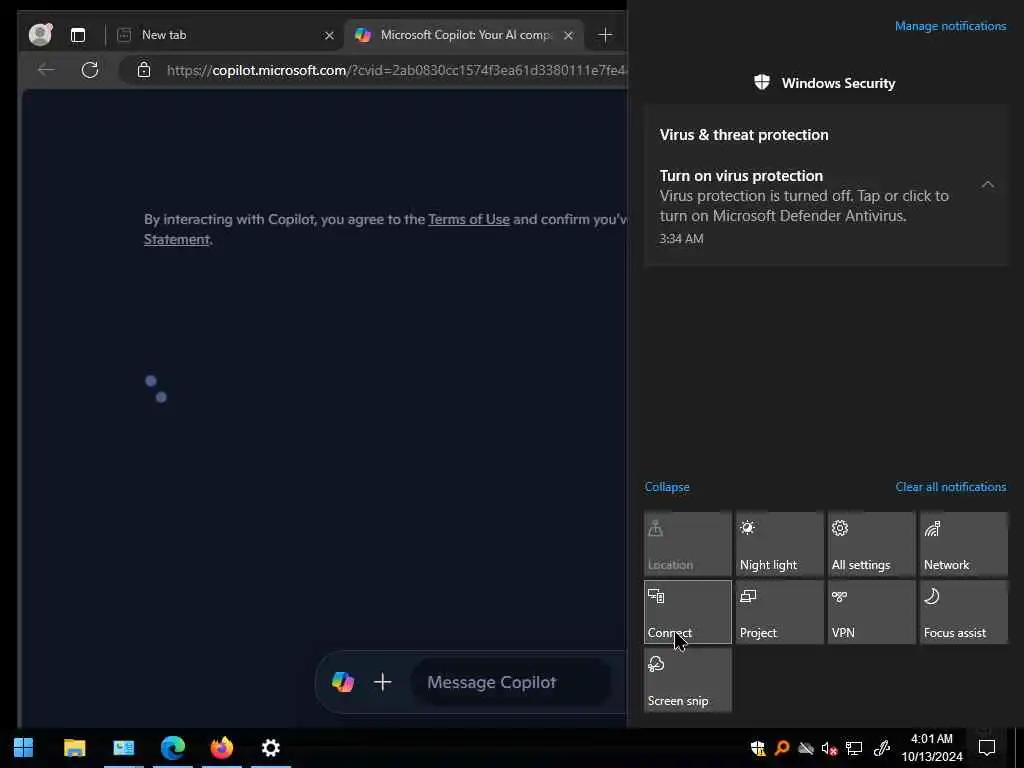The height and width of the screenshot is (768, 1024).
Task: View site info via the lock icon
Action: point(144,70)
